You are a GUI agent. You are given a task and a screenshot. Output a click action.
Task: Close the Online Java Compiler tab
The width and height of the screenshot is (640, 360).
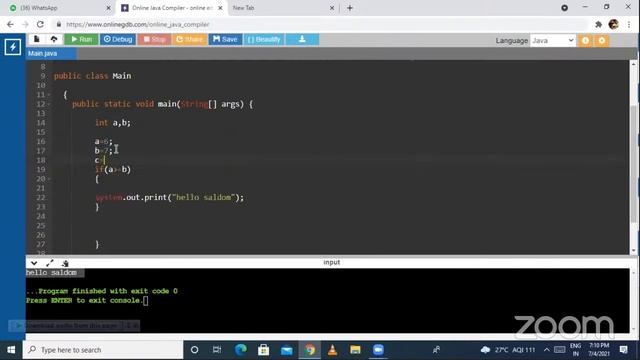pyautogui.click(x=220, y=8)
